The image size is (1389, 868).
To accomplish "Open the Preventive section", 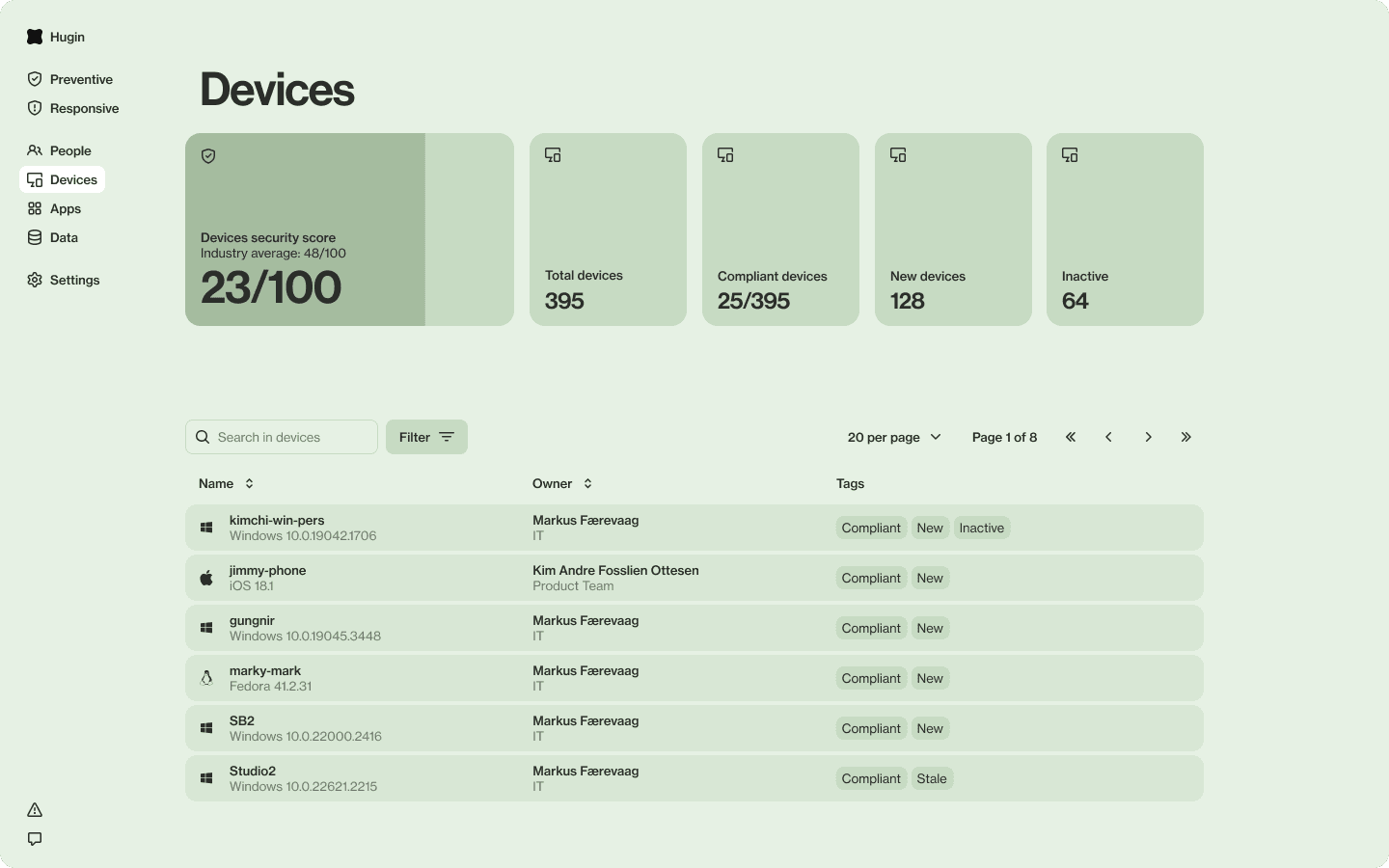I will pyautogui.click(x=70, y=79).
